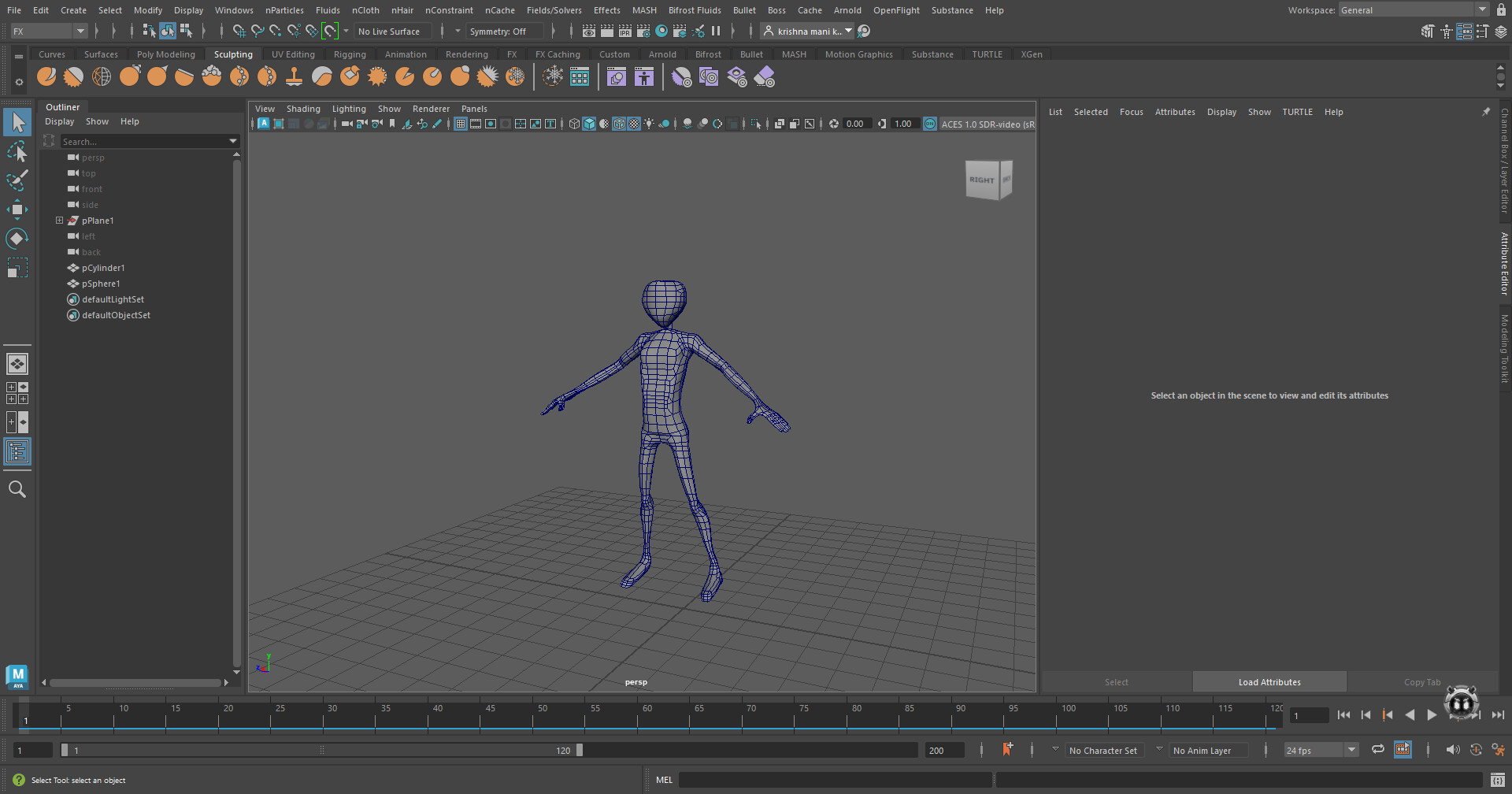Click the search magnifier icon in left sidebar
The image size is (1512, 794).
pos(17,489)
